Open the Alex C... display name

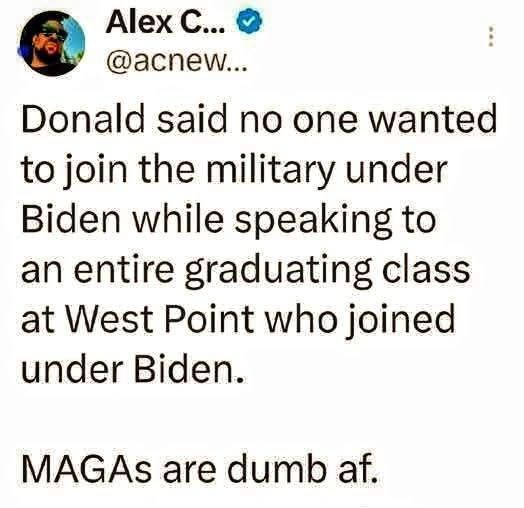coord(166,22)
